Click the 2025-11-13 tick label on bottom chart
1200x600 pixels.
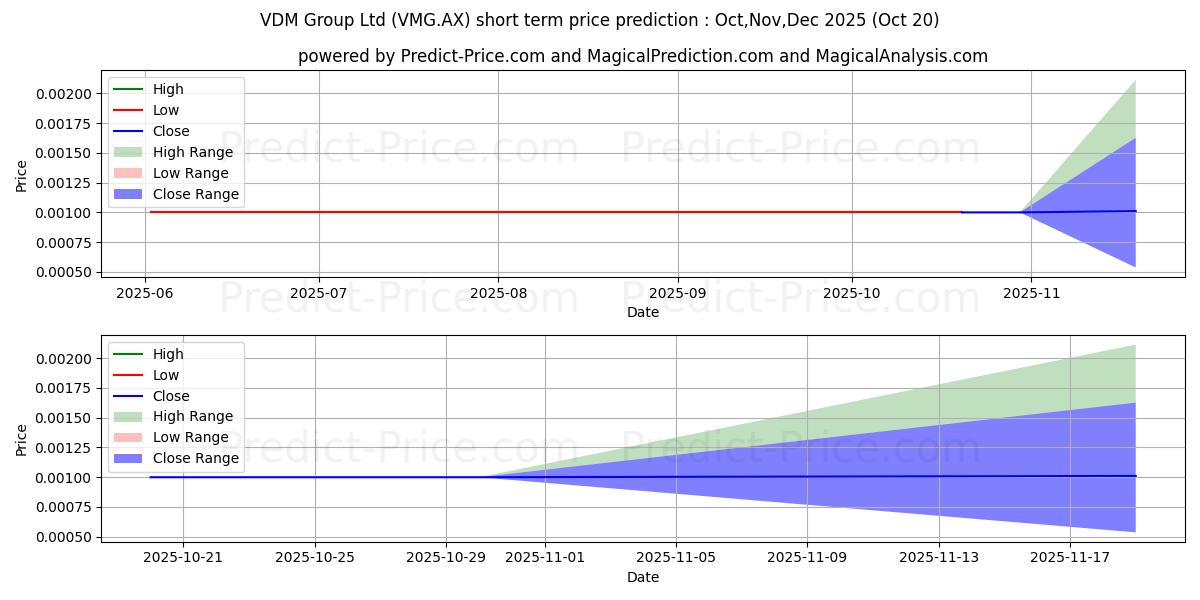tap(939, 557)
